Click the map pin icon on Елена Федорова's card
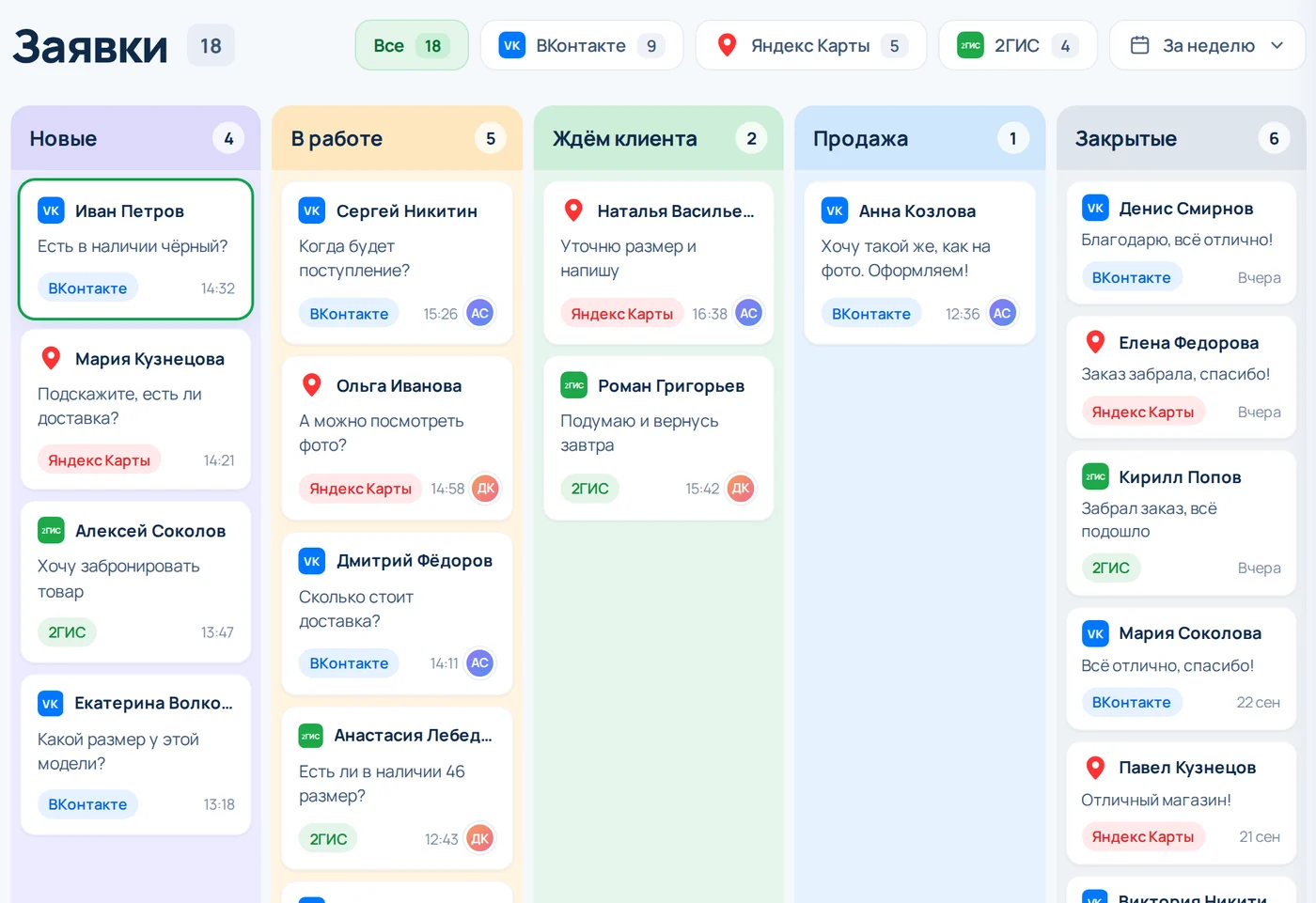Image resolution: width=1316 pixels, height=903 pixels. tap(1095, 342)
